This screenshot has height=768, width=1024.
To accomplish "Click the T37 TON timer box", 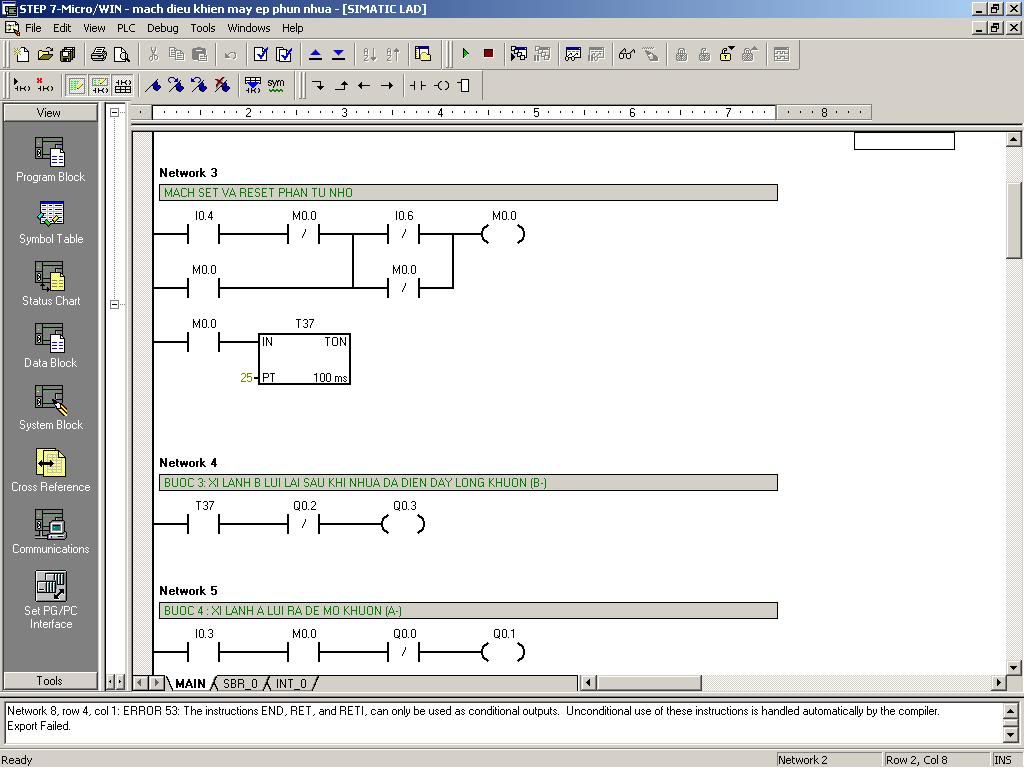I will pos(304,359).
